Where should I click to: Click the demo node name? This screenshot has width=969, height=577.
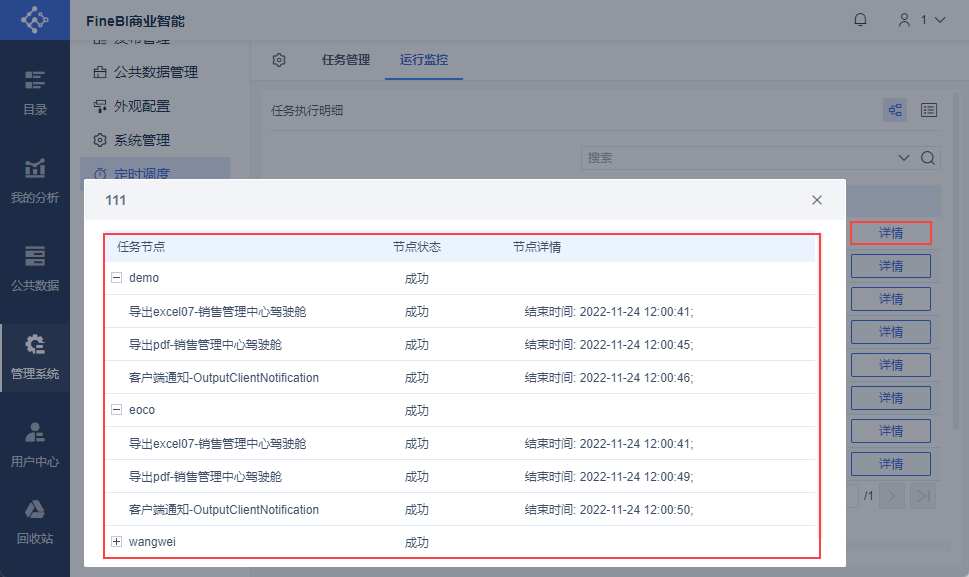tap(144, 278)
